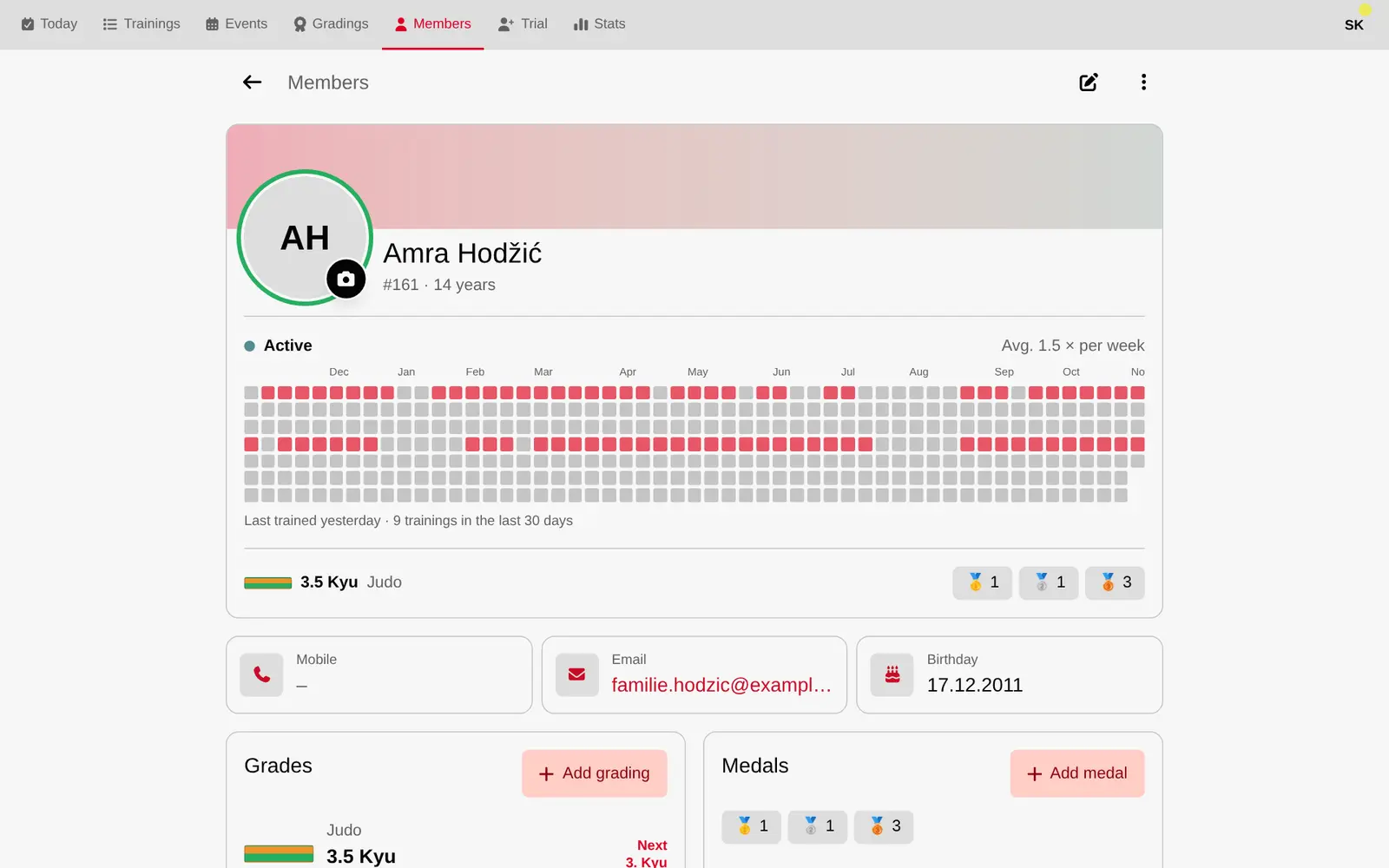This screenshot has height=868, width=1389.
Task: Switch to the Today tab
Action: tap(49, 24)
